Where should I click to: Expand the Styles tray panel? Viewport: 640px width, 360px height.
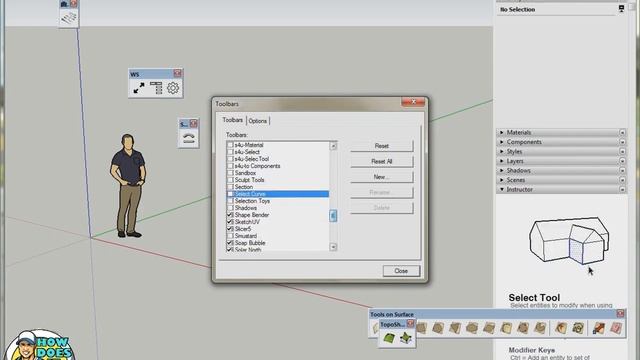502,151
